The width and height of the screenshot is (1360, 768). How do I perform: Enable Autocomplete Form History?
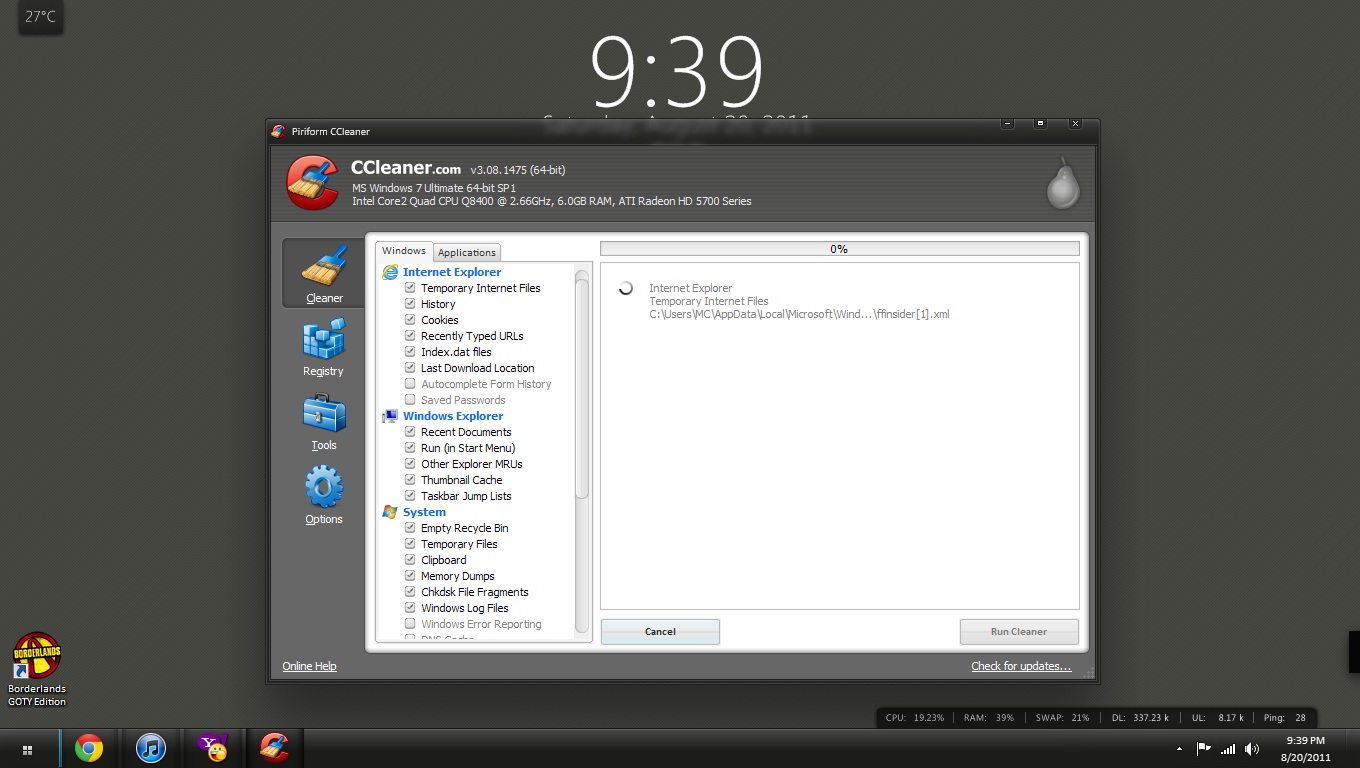click(x=410, y=384)
